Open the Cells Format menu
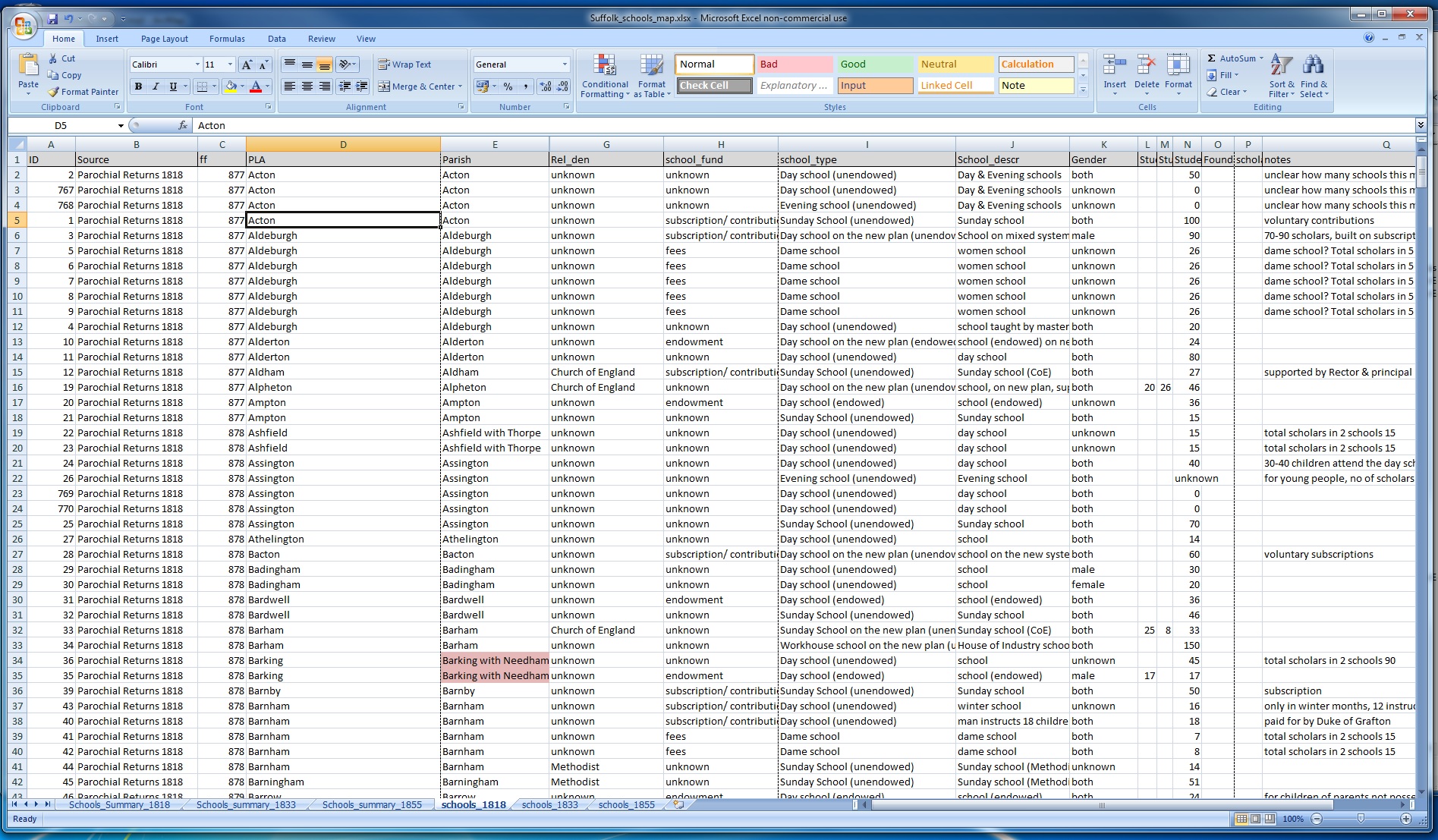 (x=1178, y=76)
